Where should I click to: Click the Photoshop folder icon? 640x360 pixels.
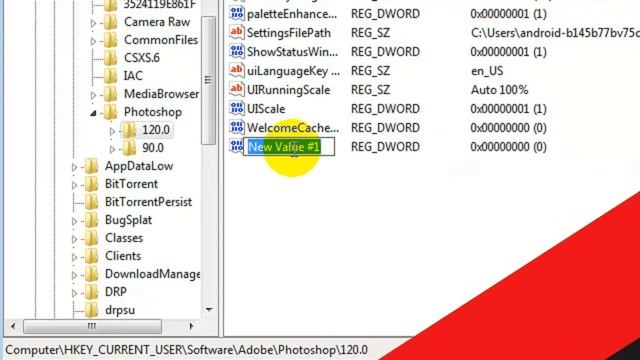coord(111,112)
